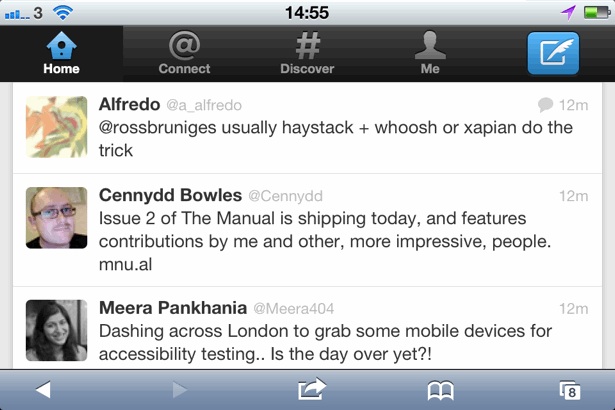This screenshot has width=615, height=410.
Task: Open Cennydd Bowles' avatar photo
Action: coord(56,217)
